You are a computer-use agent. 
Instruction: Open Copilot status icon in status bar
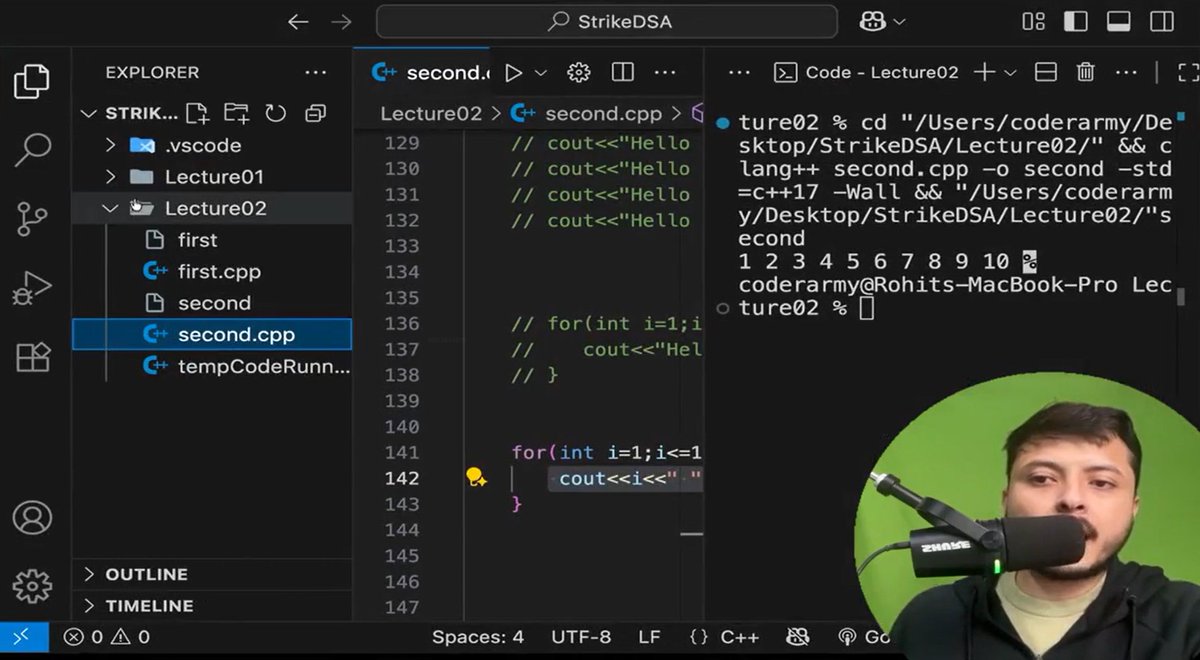click(x=798, y=637)
